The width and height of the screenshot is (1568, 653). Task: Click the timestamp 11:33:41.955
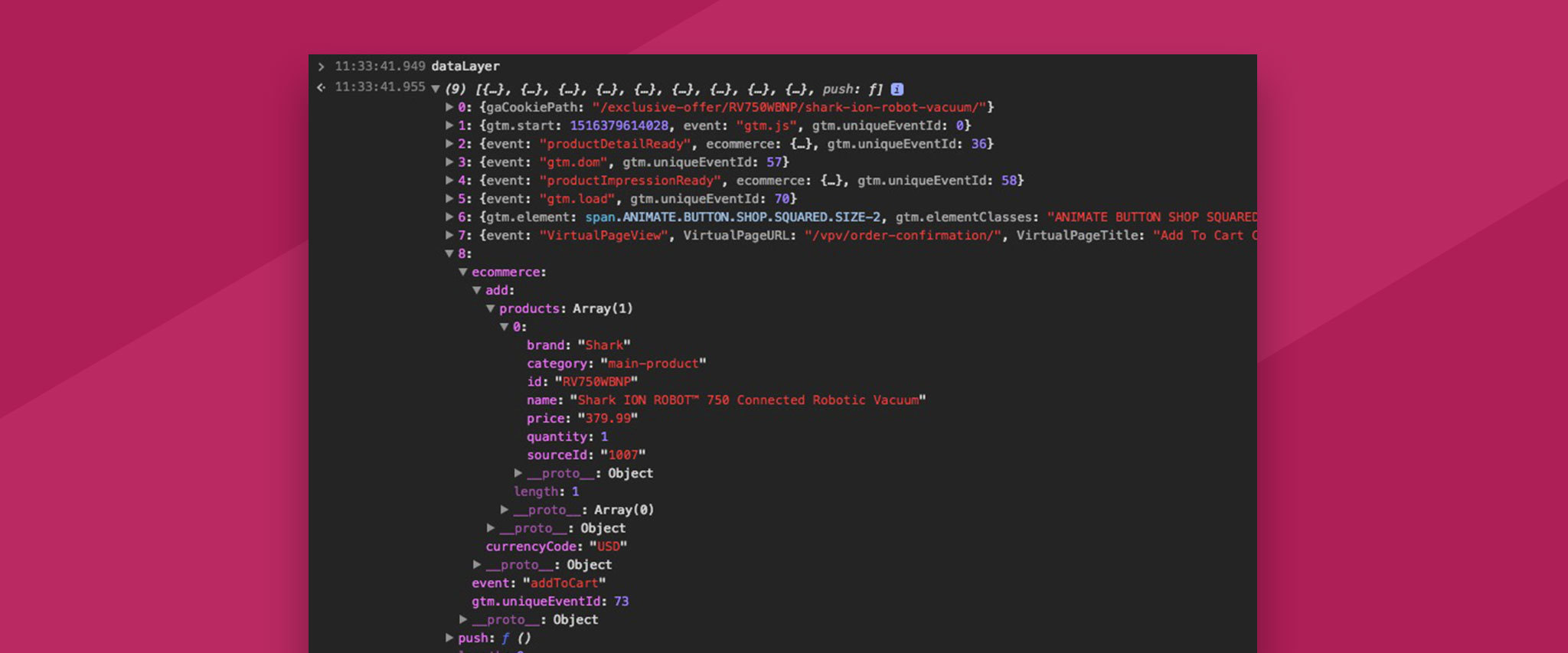click(380, 87)
